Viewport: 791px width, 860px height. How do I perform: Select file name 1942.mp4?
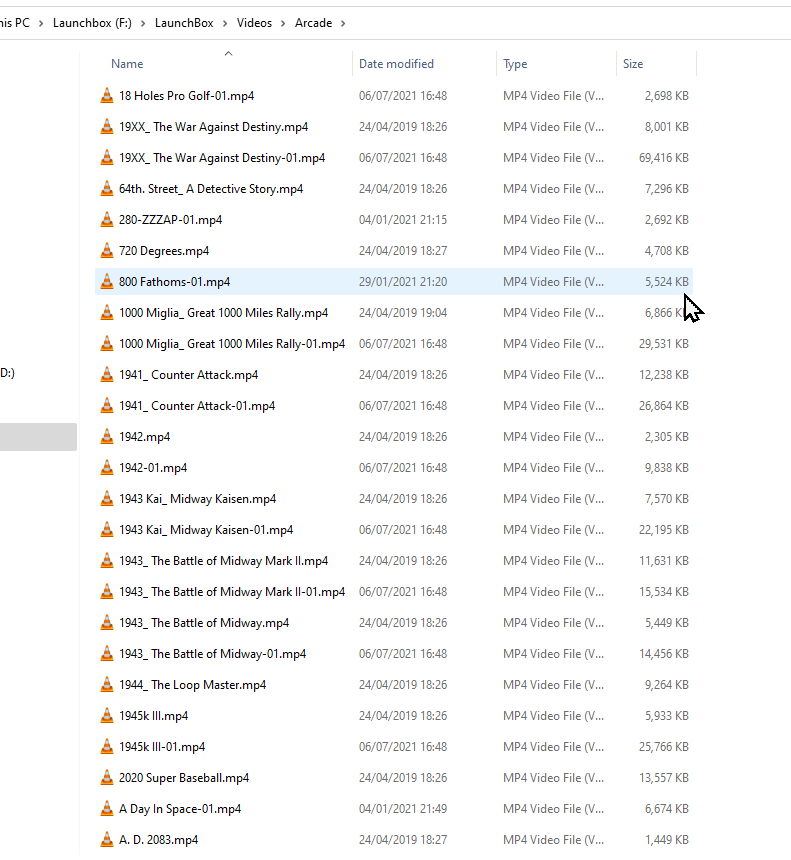click(x=145, y=437)
